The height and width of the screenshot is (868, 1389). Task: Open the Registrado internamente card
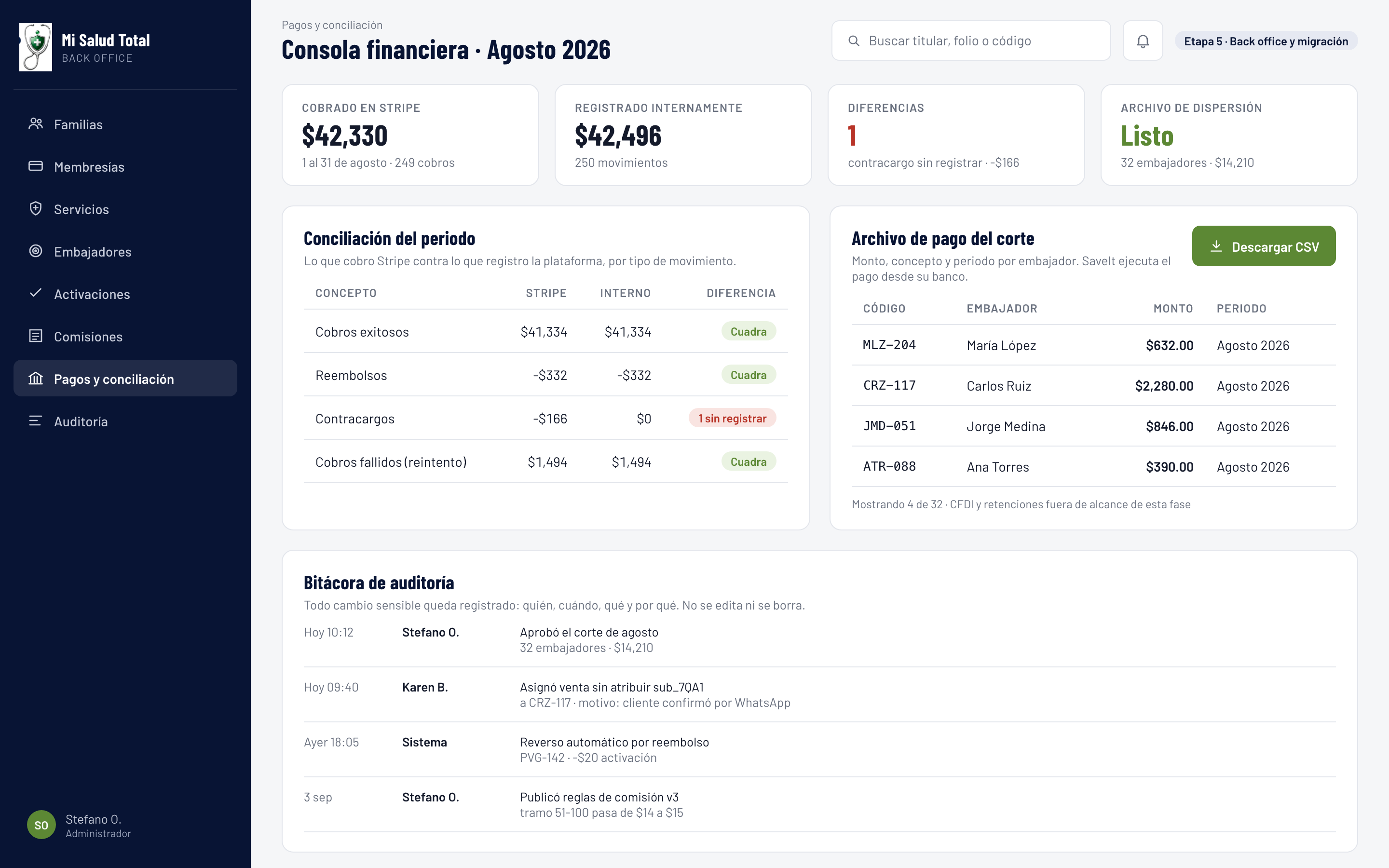(683, 135)
